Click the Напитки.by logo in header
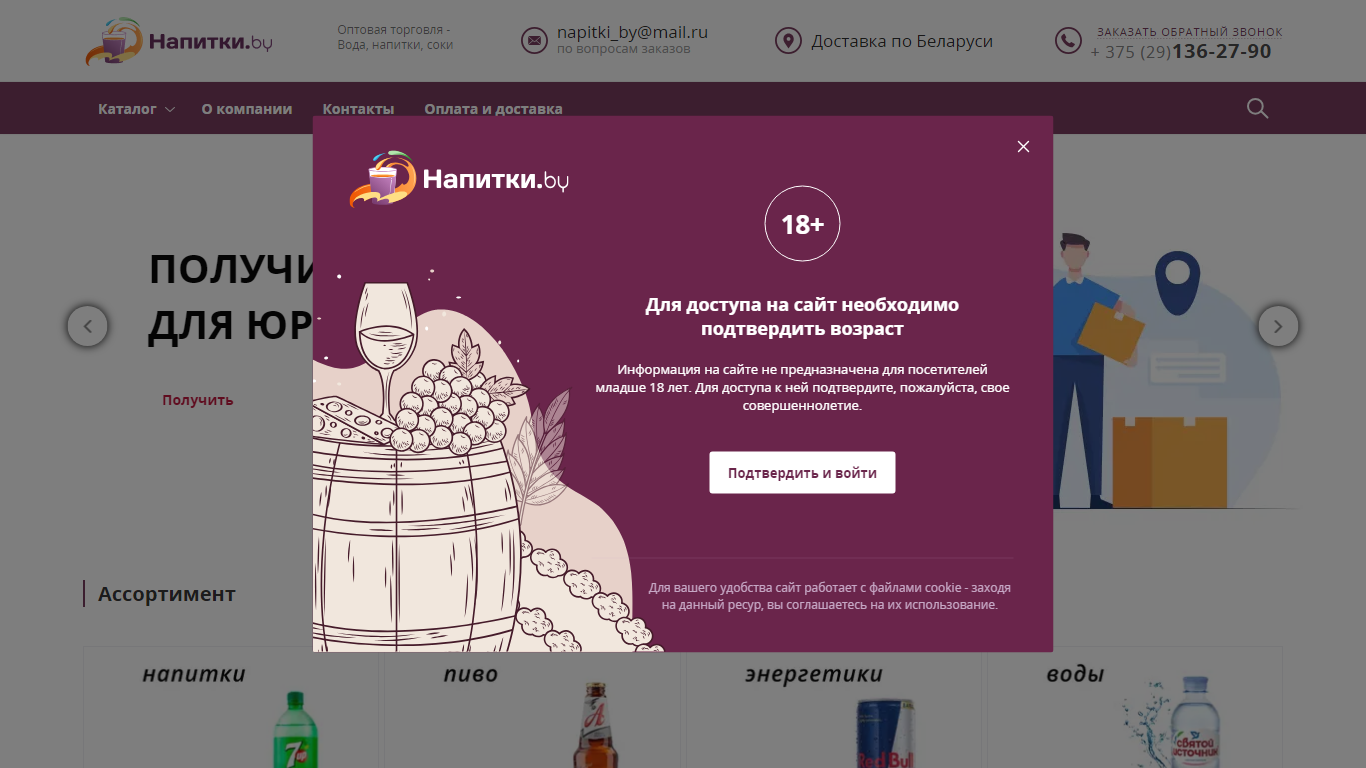 click(179, 41)
